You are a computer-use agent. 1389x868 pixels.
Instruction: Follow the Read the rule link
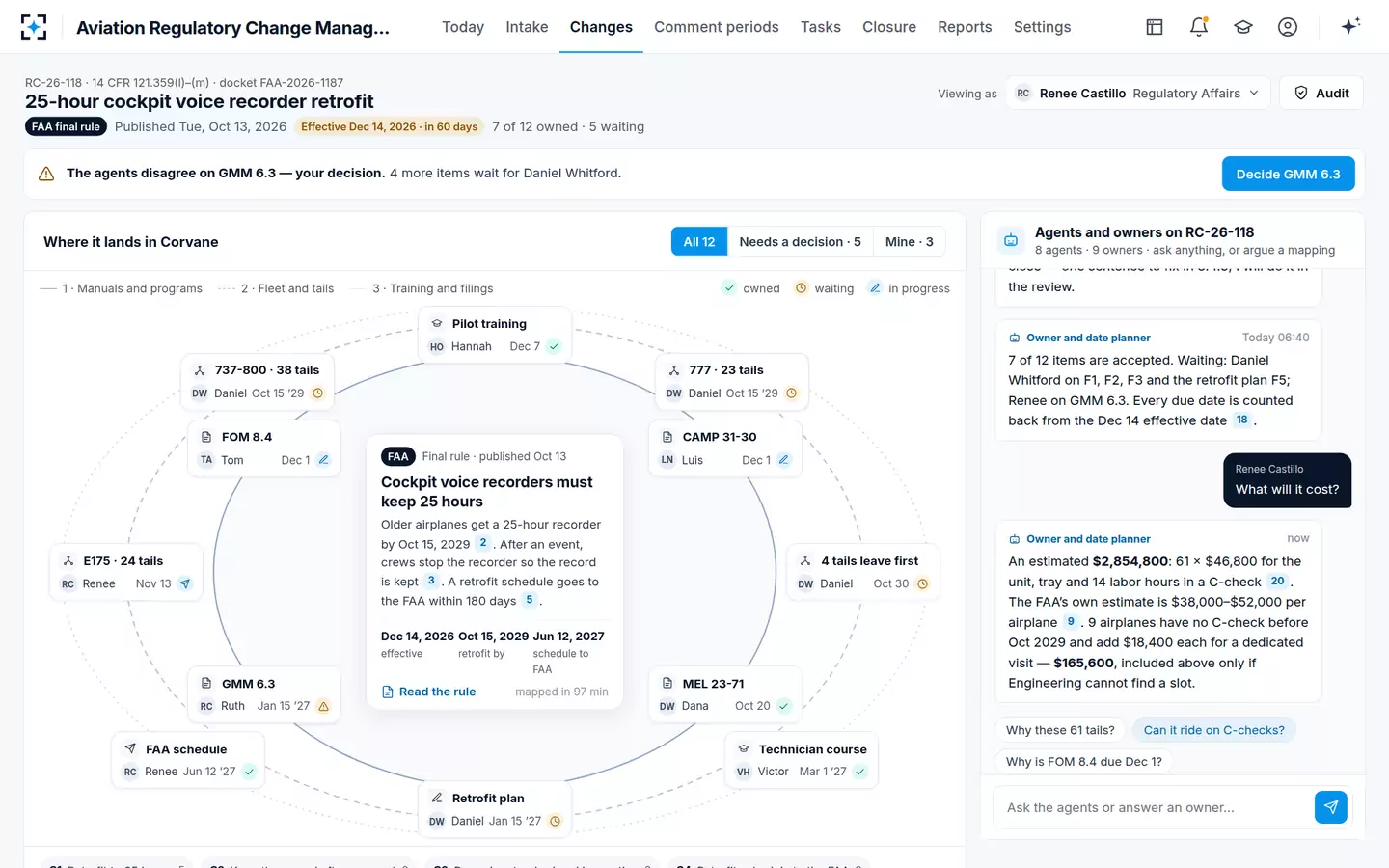(x=429, y=692)
